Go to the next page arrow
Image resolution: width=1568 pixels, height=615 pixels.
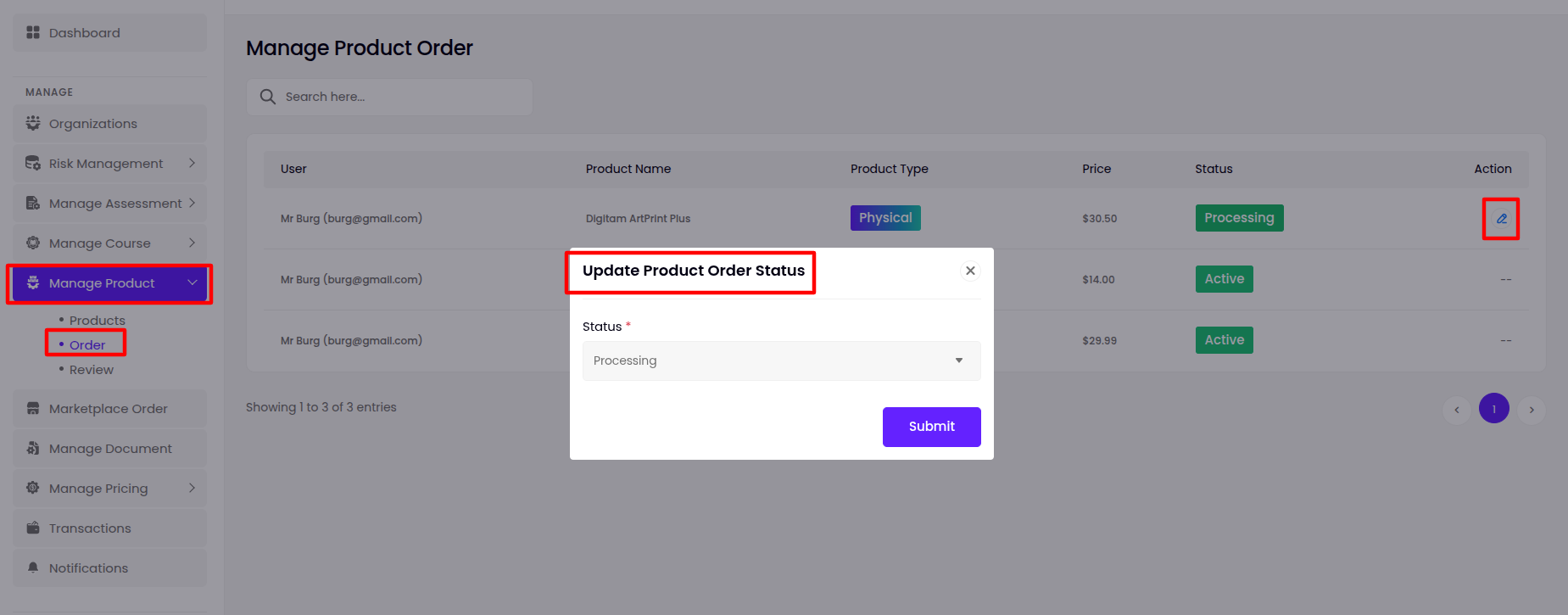click(x=1531, y=410)
